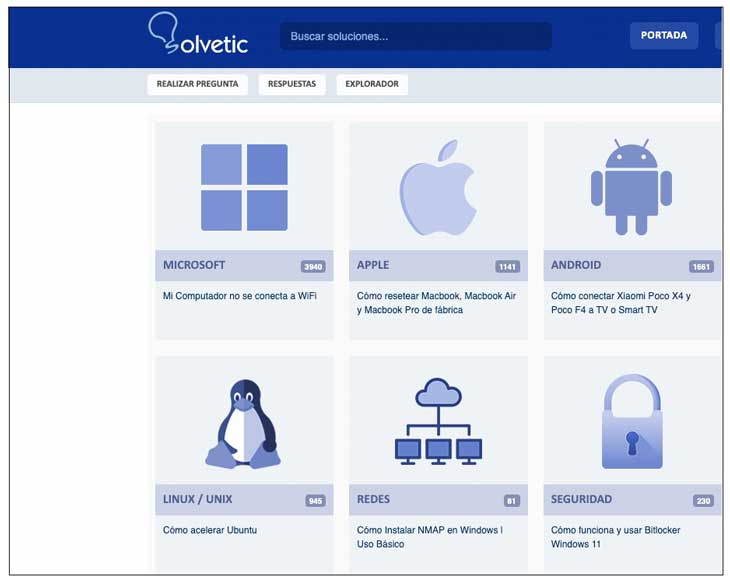Click the 81 count badge on Redes
Image resolution: width=730 pixels, height=582 pixels.
pos(512,501)
